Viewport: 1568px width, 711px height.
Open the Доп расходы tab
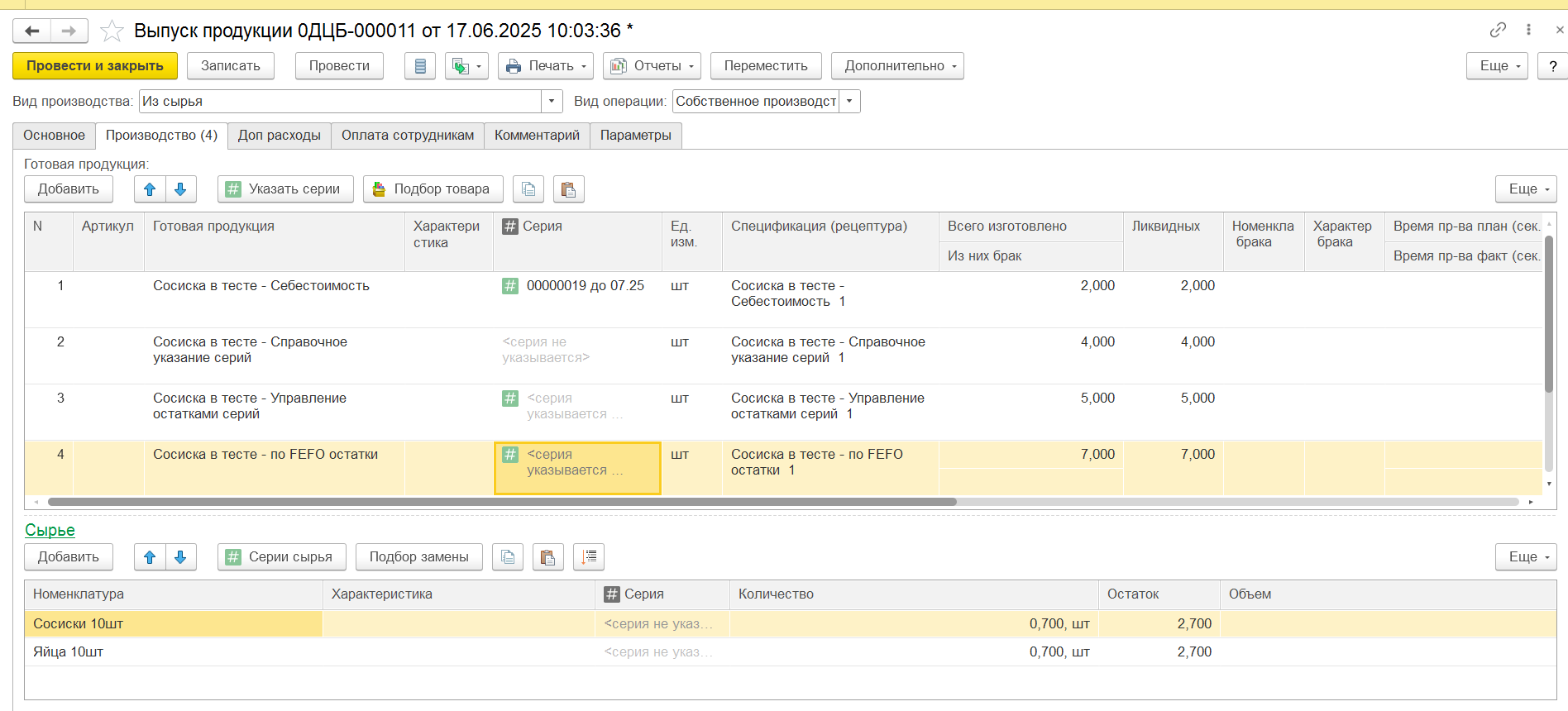point(279,136)
